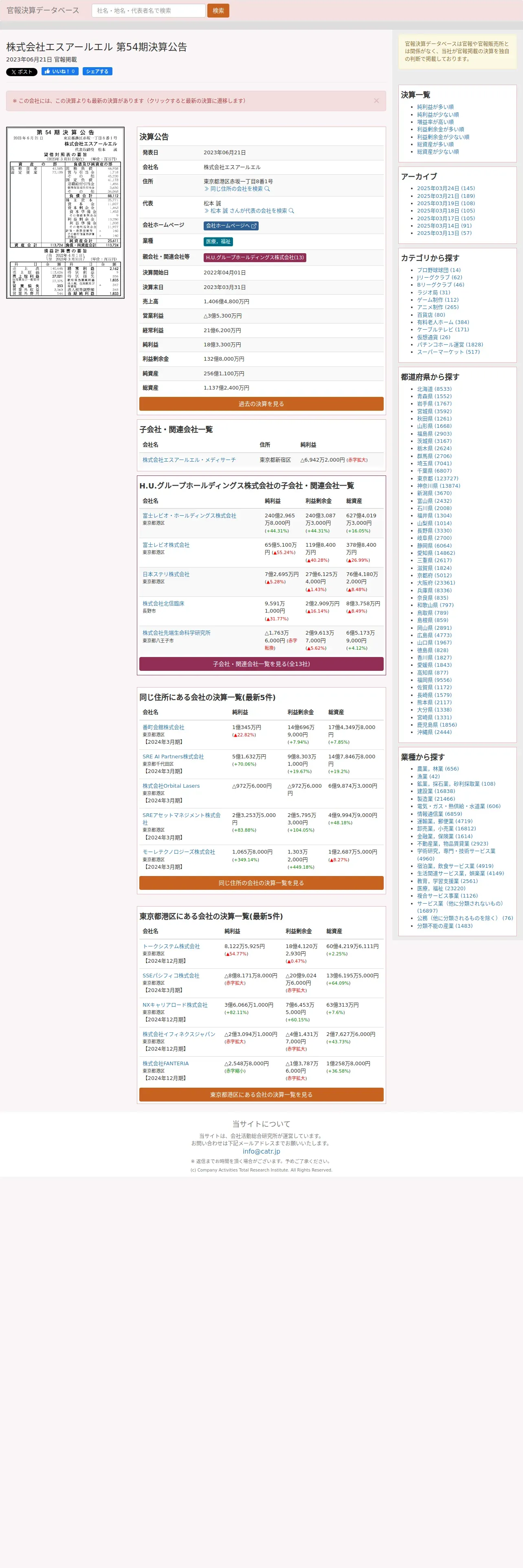Screen dimensions: 523x1568
Task: Open 情報通信業 (6859) industry link
Action: coord(439,814)
